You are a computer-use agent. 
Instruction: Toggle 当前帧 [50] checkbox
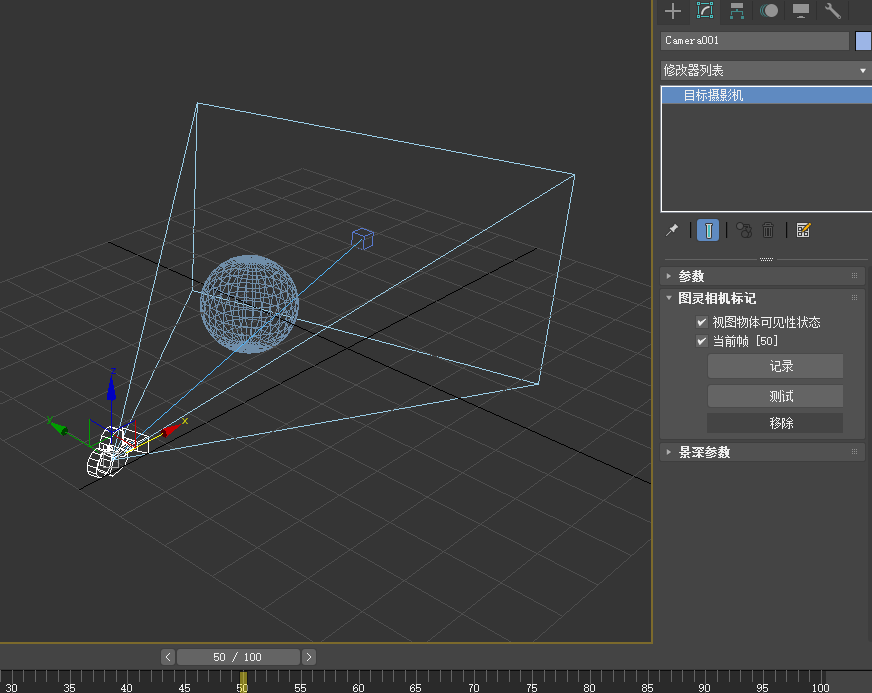pos(702,341)
